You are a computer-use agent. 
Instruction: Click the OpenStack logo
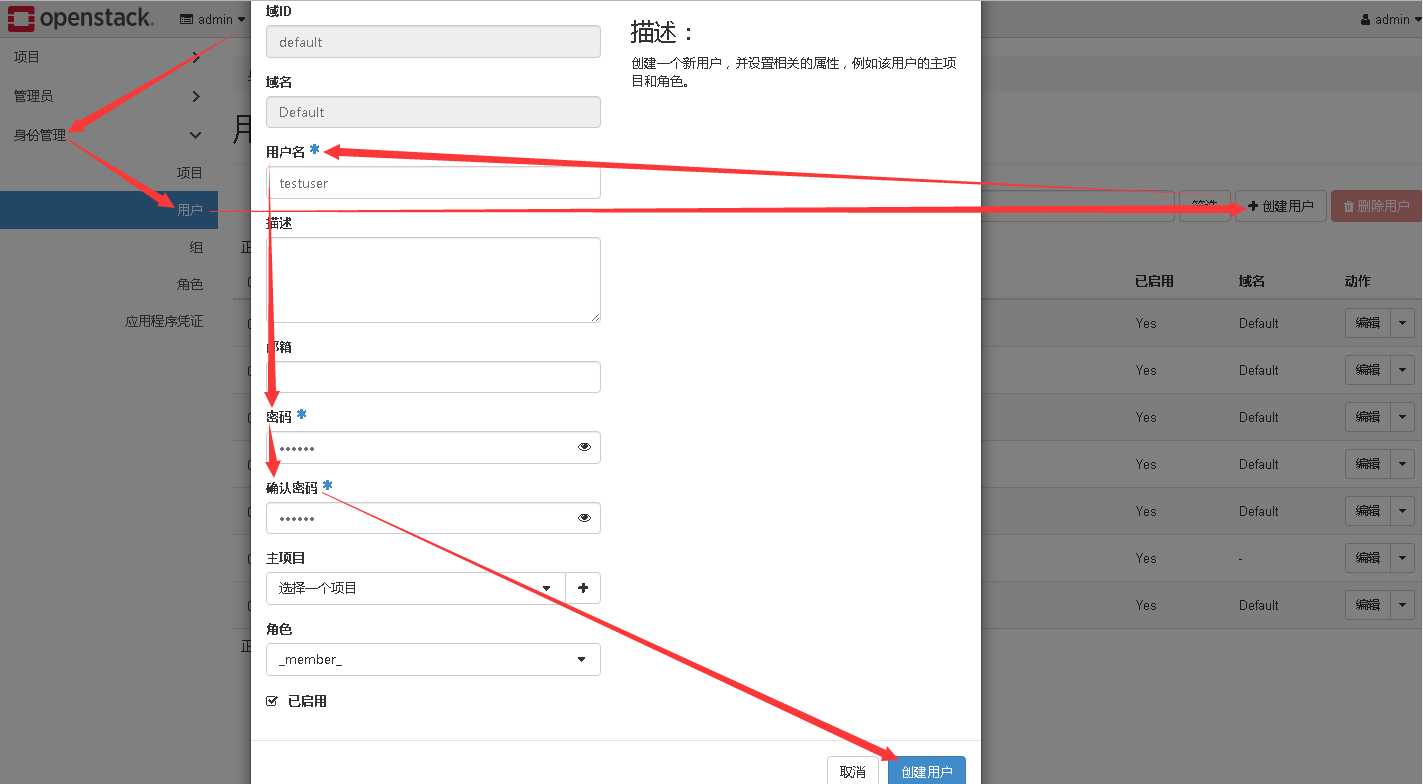point(82,18)
